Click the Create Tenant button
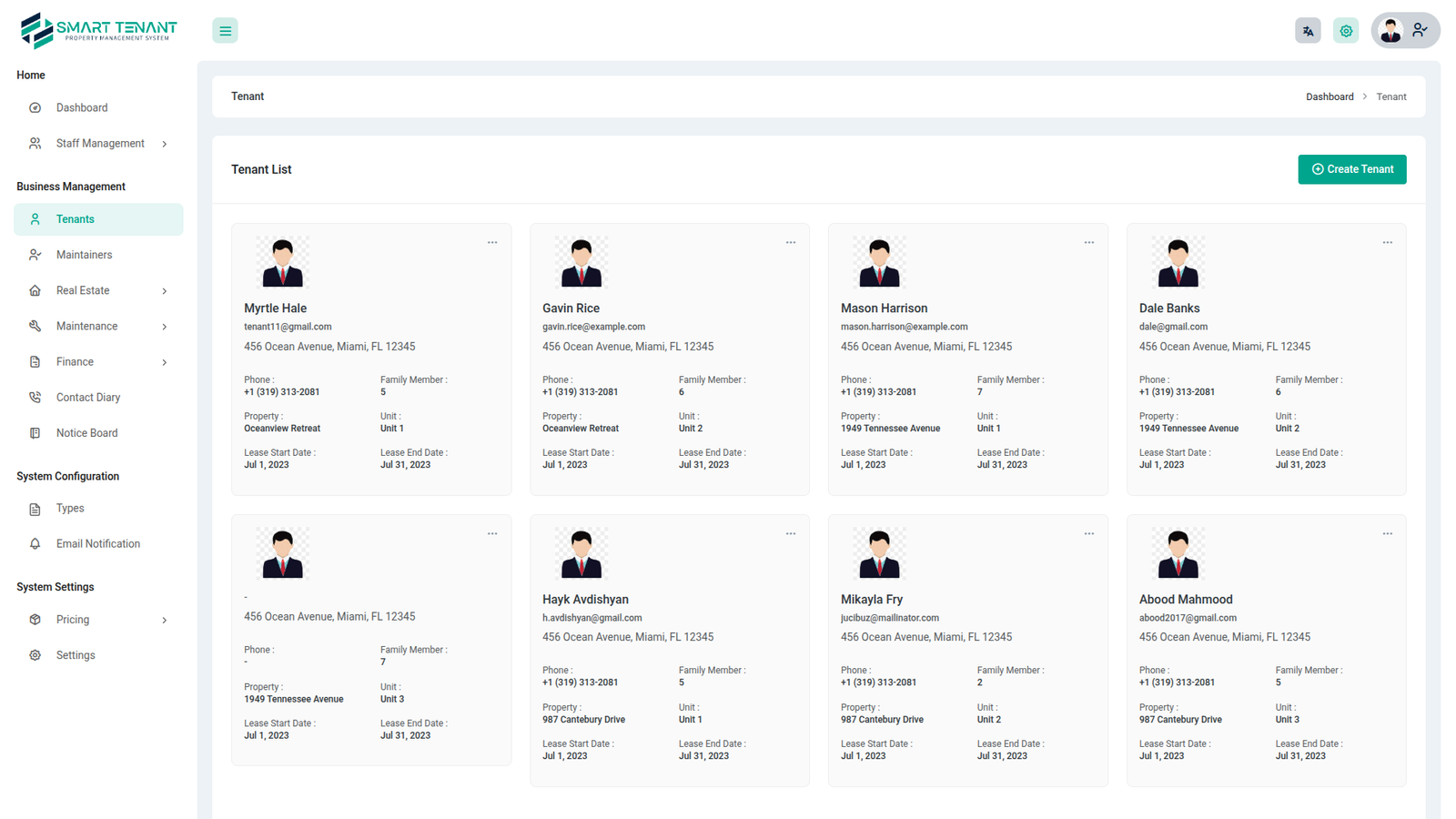This screenshot has width=1456, height=819. click(x=1351, y=169)
